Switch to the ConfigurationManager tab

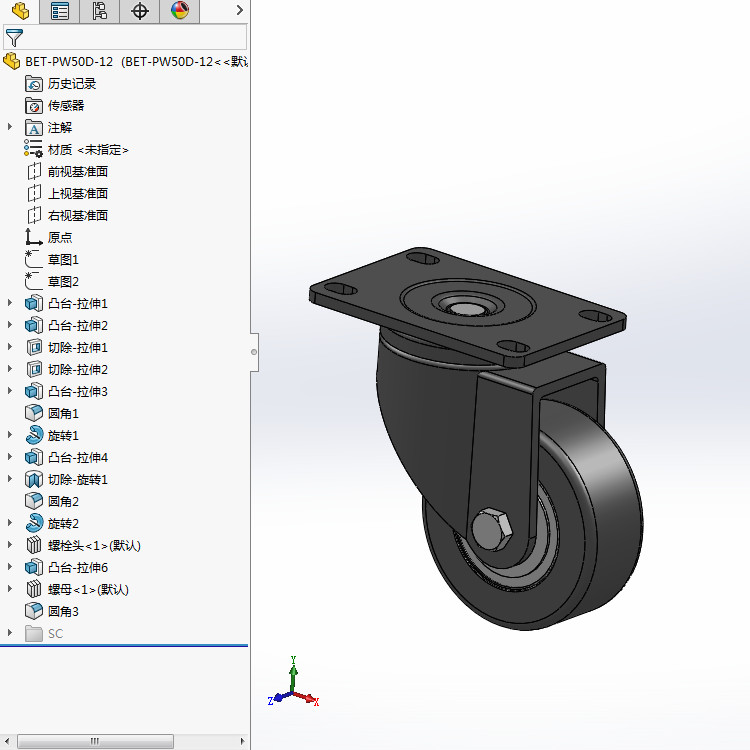(x=99, y=11)
